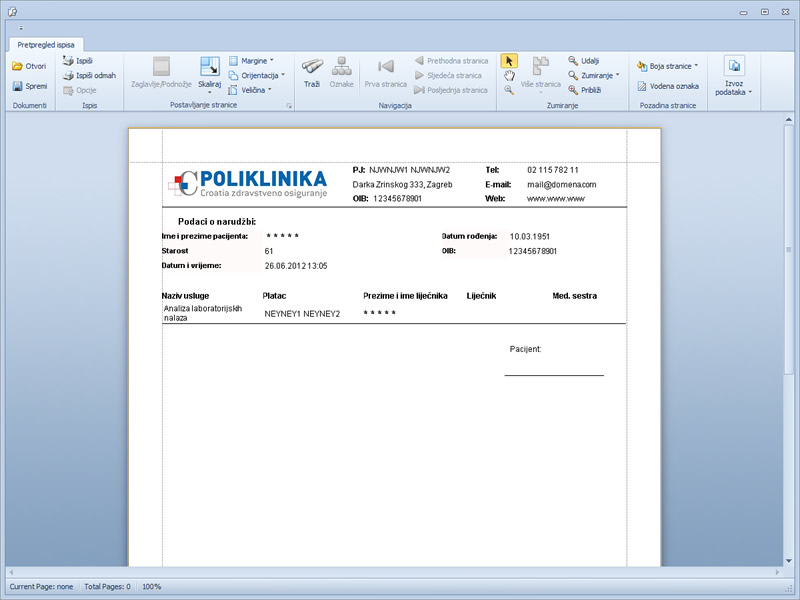Expand the Margine dropdown
Viewport: 800px width, 600px height.
tap(251, 61)
